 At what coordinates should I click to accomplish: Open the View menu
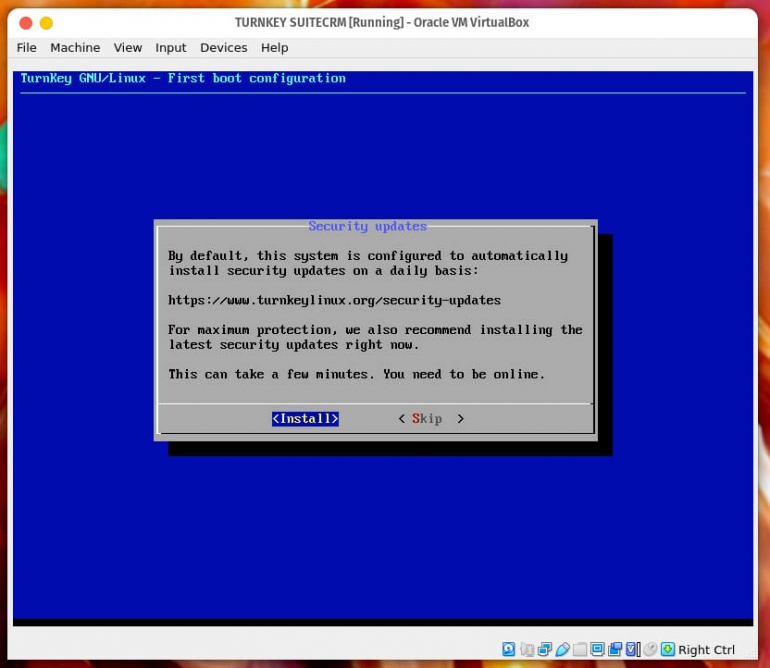click(x=128, y=48)
